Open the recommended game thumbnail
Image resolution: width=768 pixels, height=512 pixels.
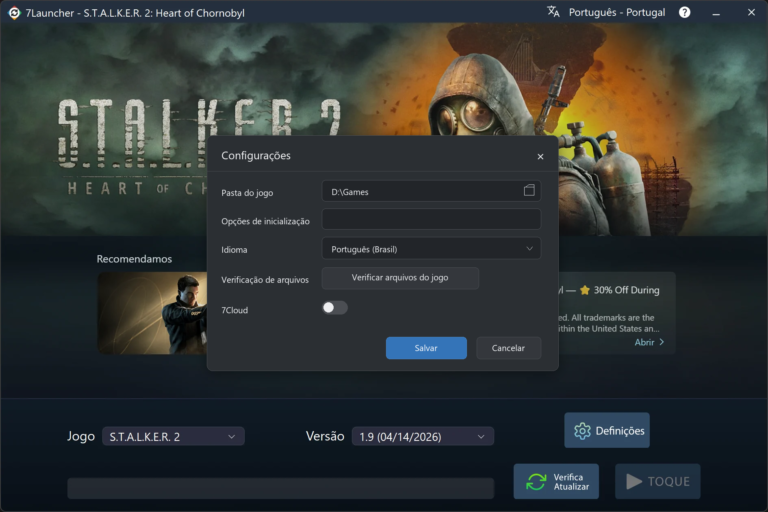[152, 313]
